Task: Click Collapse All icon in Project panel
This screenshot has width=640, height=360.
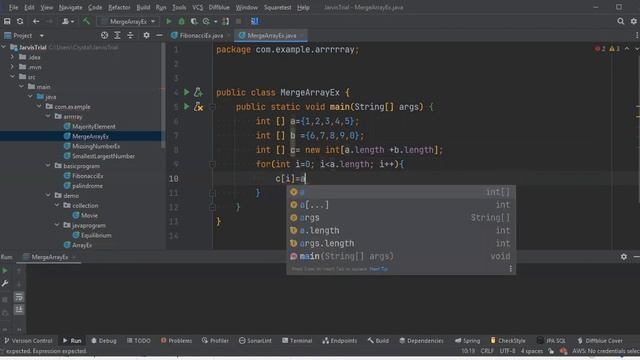Action: click(x=130, y=36)
